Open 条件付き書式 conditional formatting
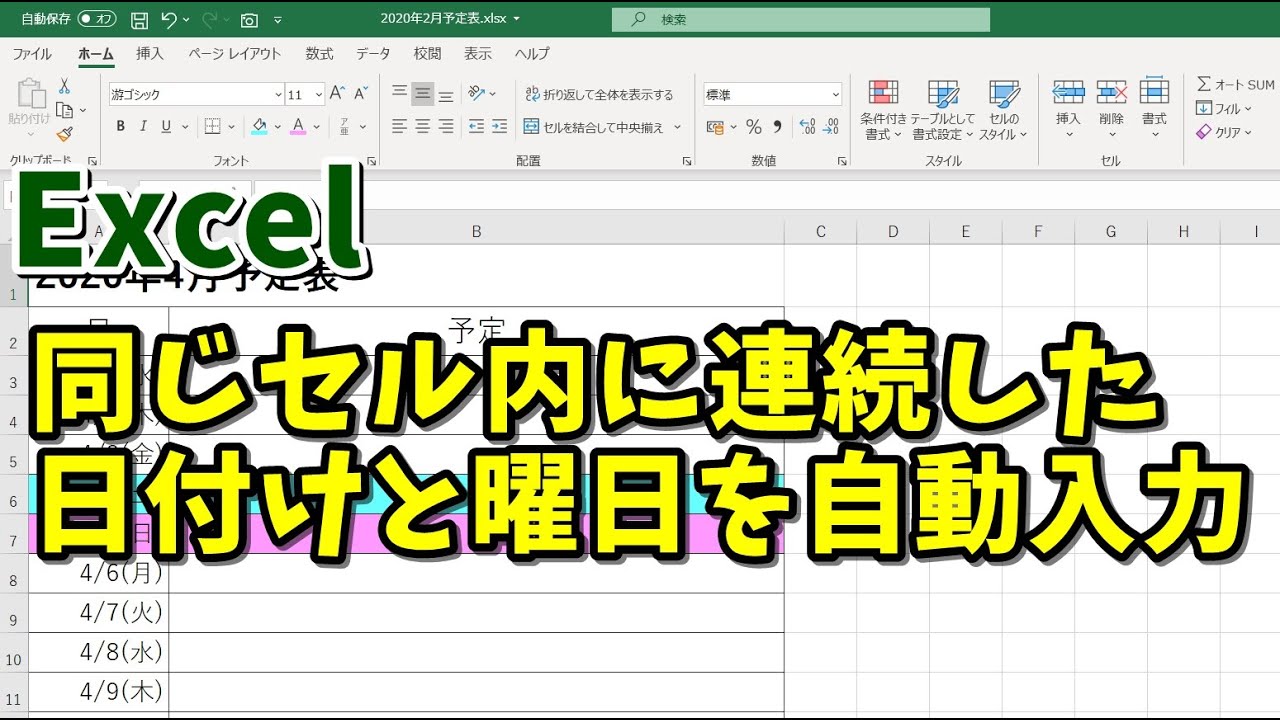Image resolution: width=1280 pixels, height=720 pixels. click(x=883, y=110)
